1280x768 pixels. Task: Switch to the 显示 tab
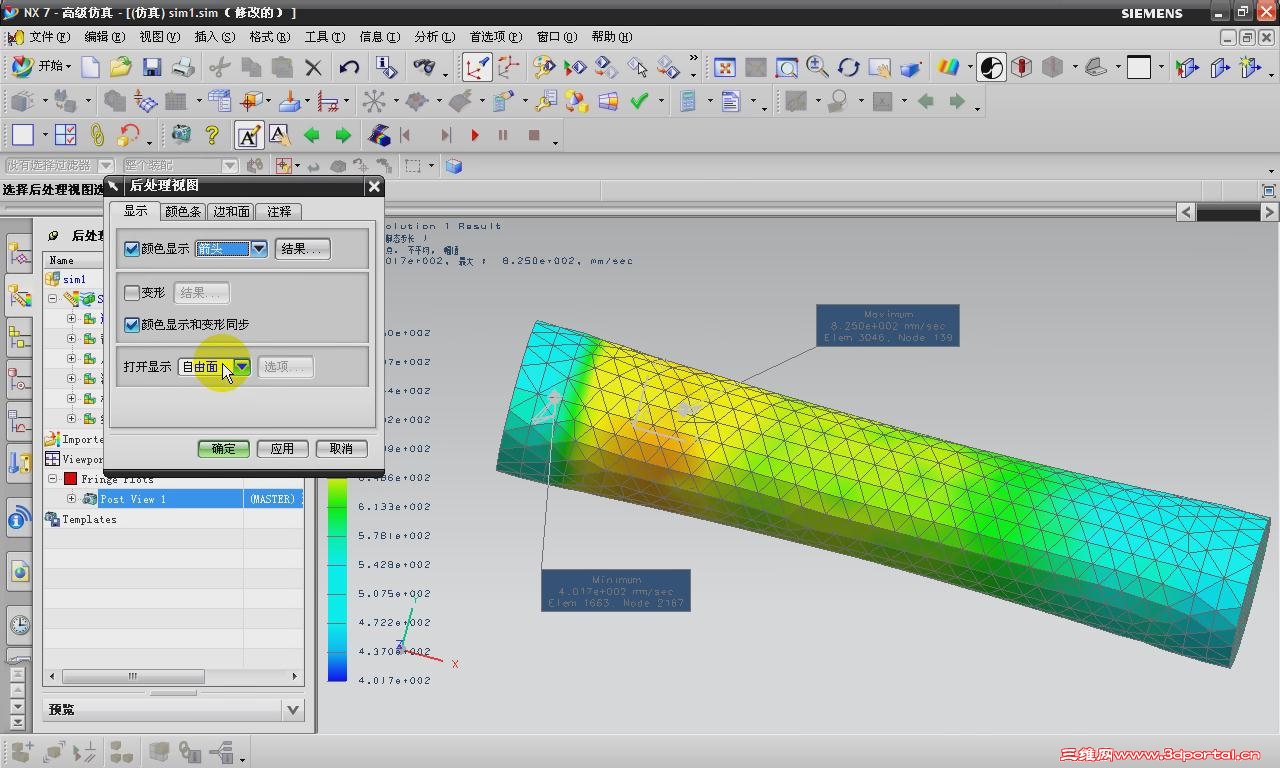(x=135, y=211)
